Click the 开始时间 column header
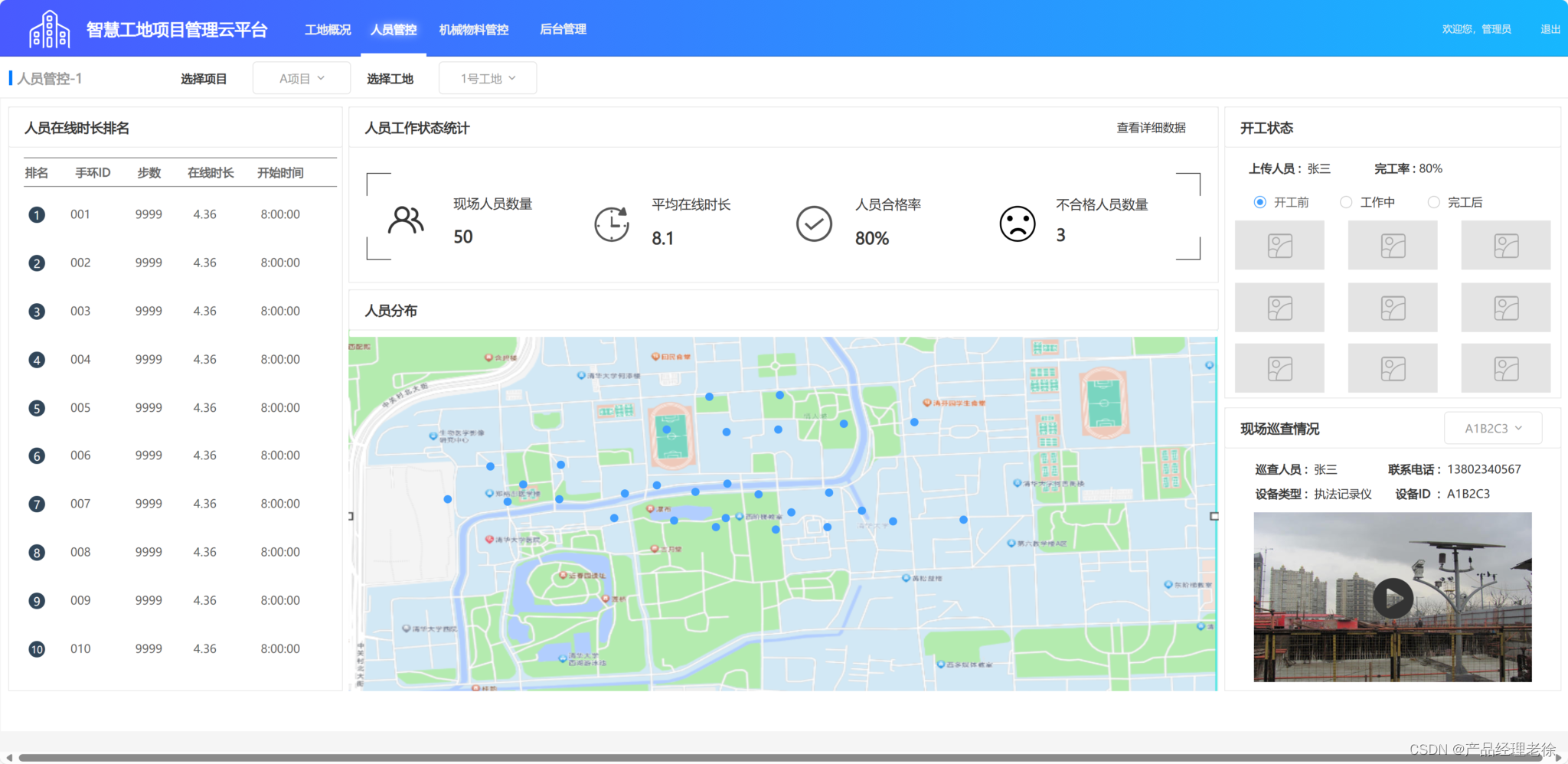This screenshot has height=764, width=1568. 280,173
